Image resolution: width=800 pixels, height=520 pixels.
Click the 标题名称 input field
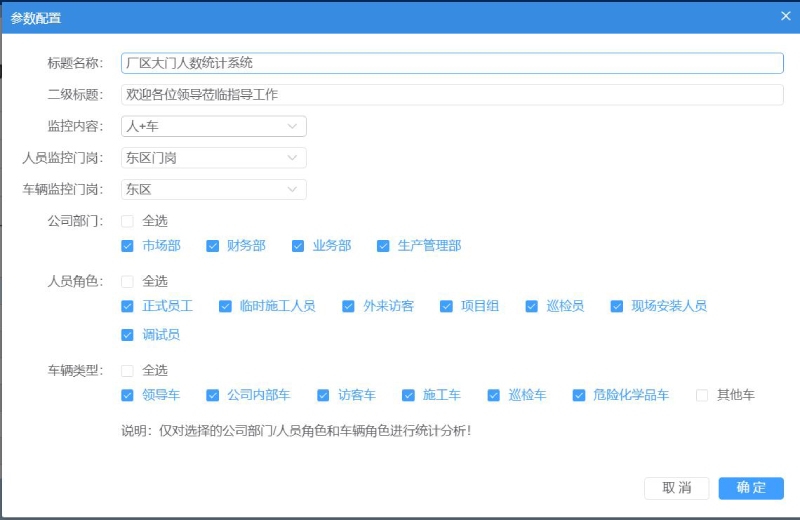point(450,63)
